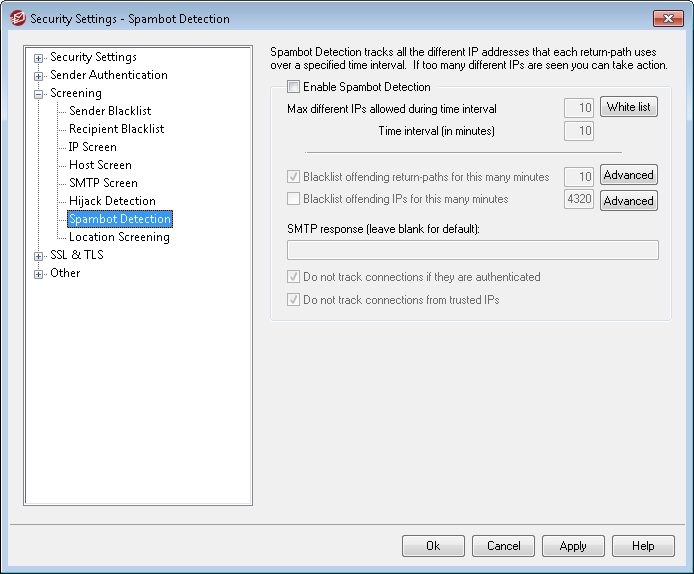Screen dimensions: 694x574
Task: Click the SMTP response text field
Action: [x=472, y=250]
